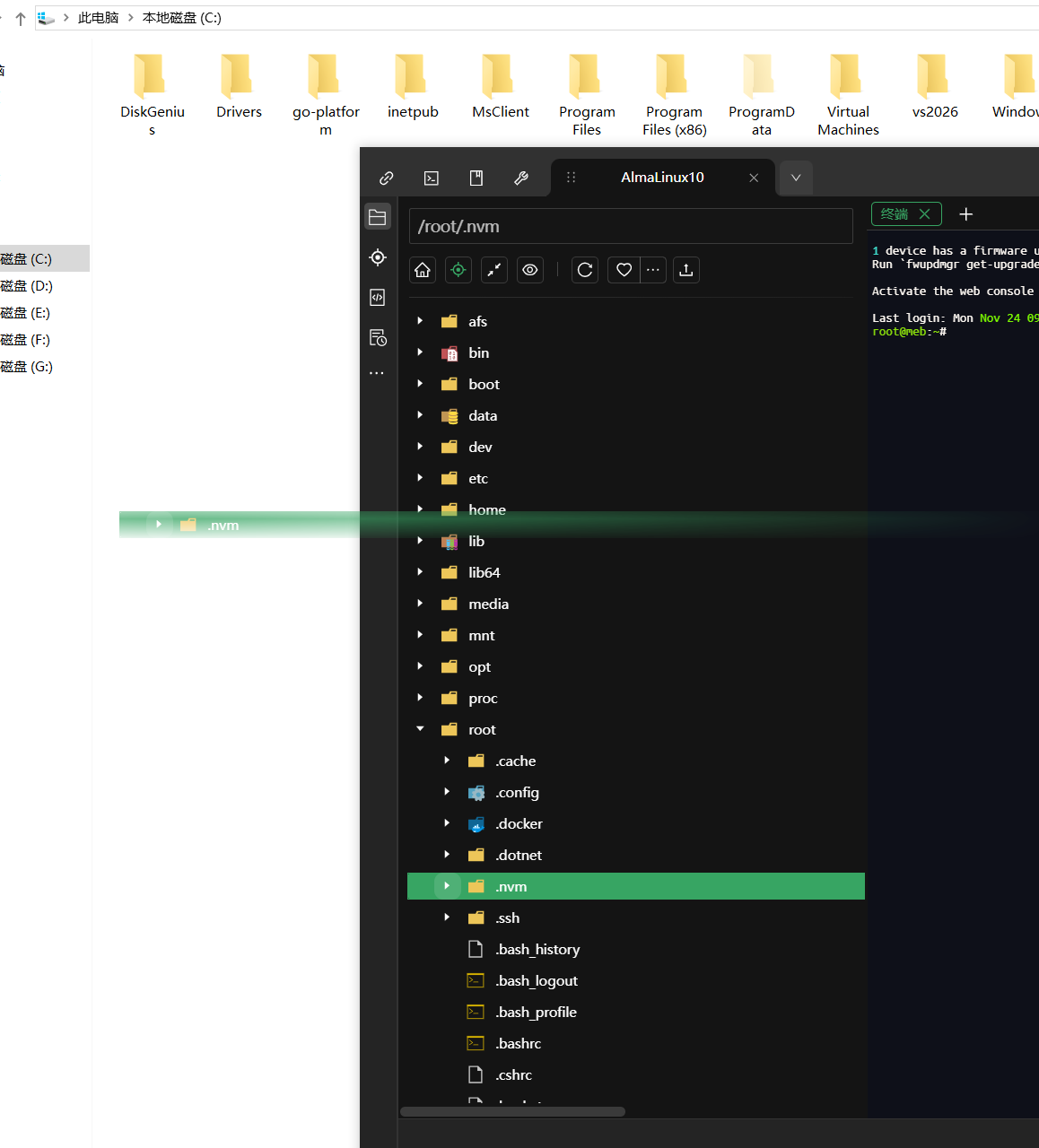The image size is (1039, 1148).
Task: Toggle hidden files with the eye icon
Action: click(x=530, y=270)
